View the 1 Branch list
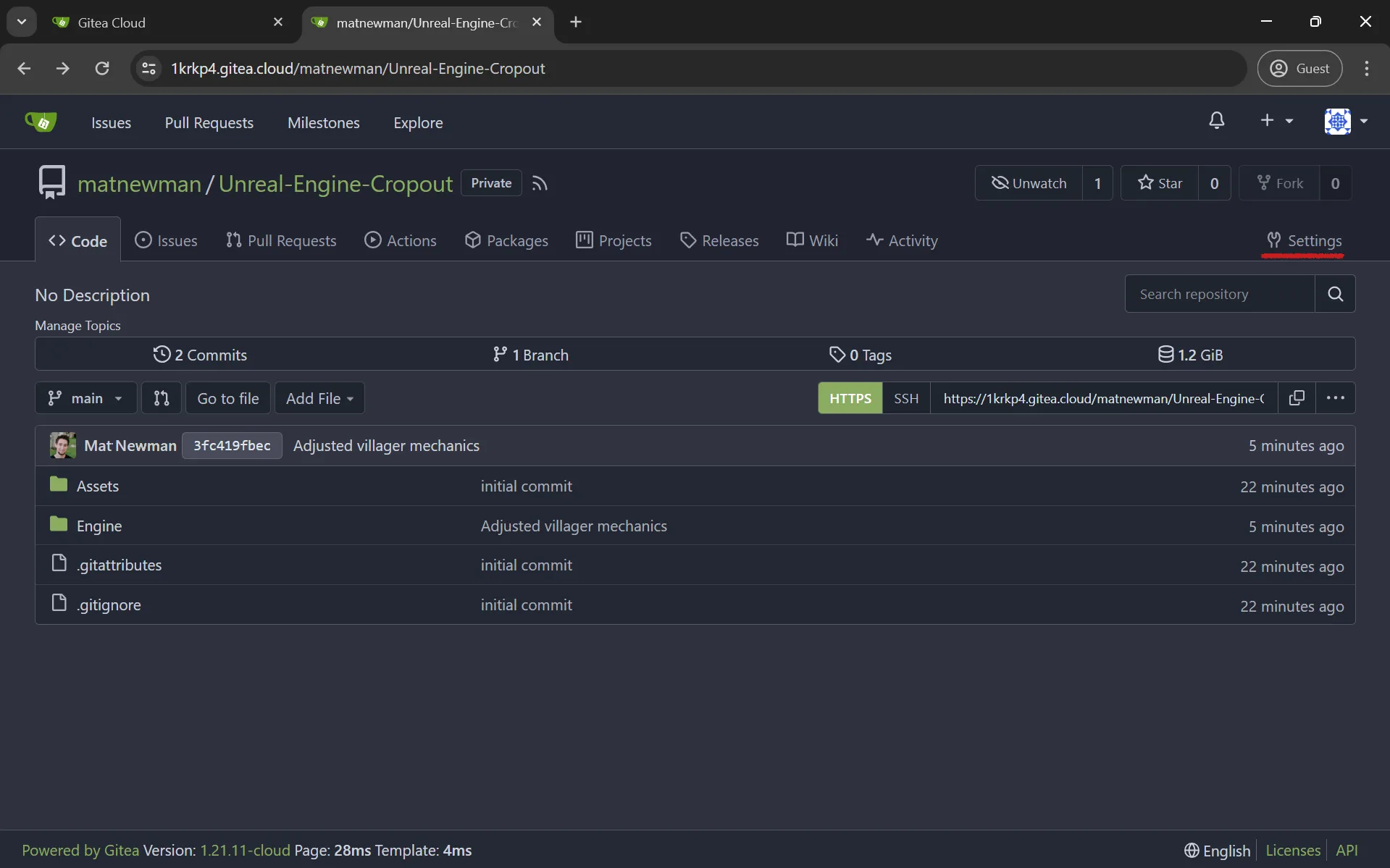The image size is (1390, 868). (x=530, y=355)
